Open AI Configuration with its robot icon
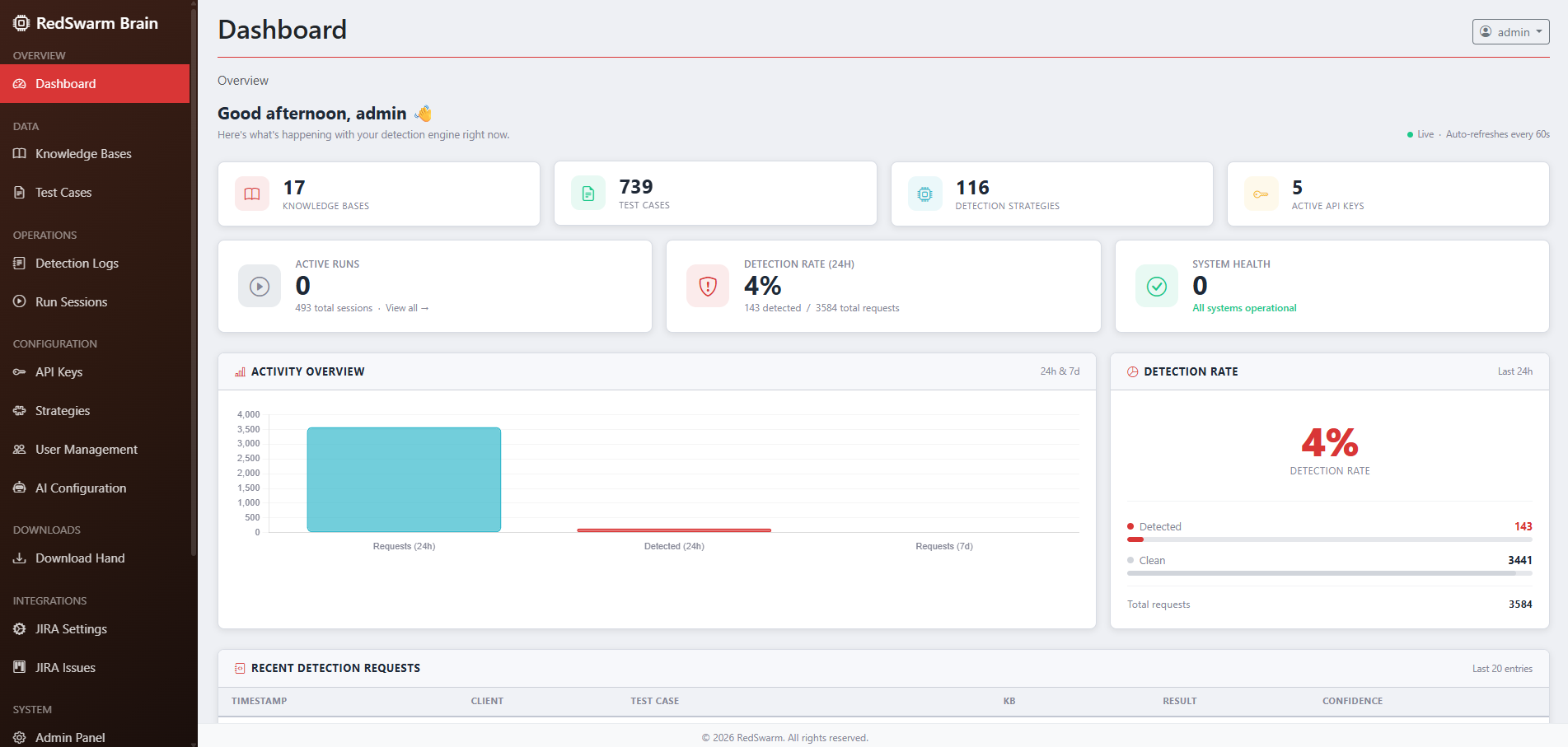The height and width of the screenshot is (747, 1568). coord(19,488)
